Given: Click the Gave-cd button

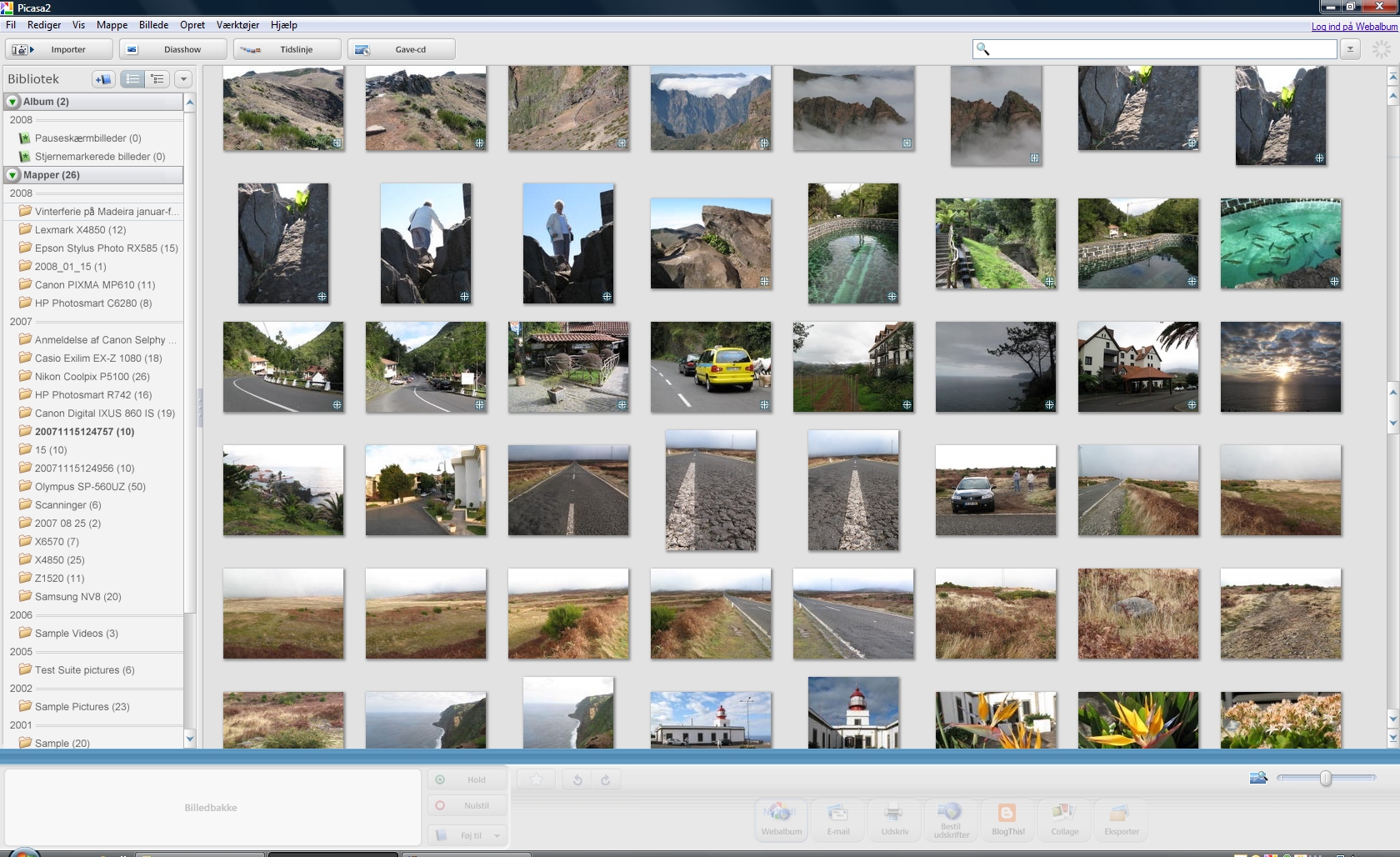Looking at the screenshot, I should (x=401, y=49).
